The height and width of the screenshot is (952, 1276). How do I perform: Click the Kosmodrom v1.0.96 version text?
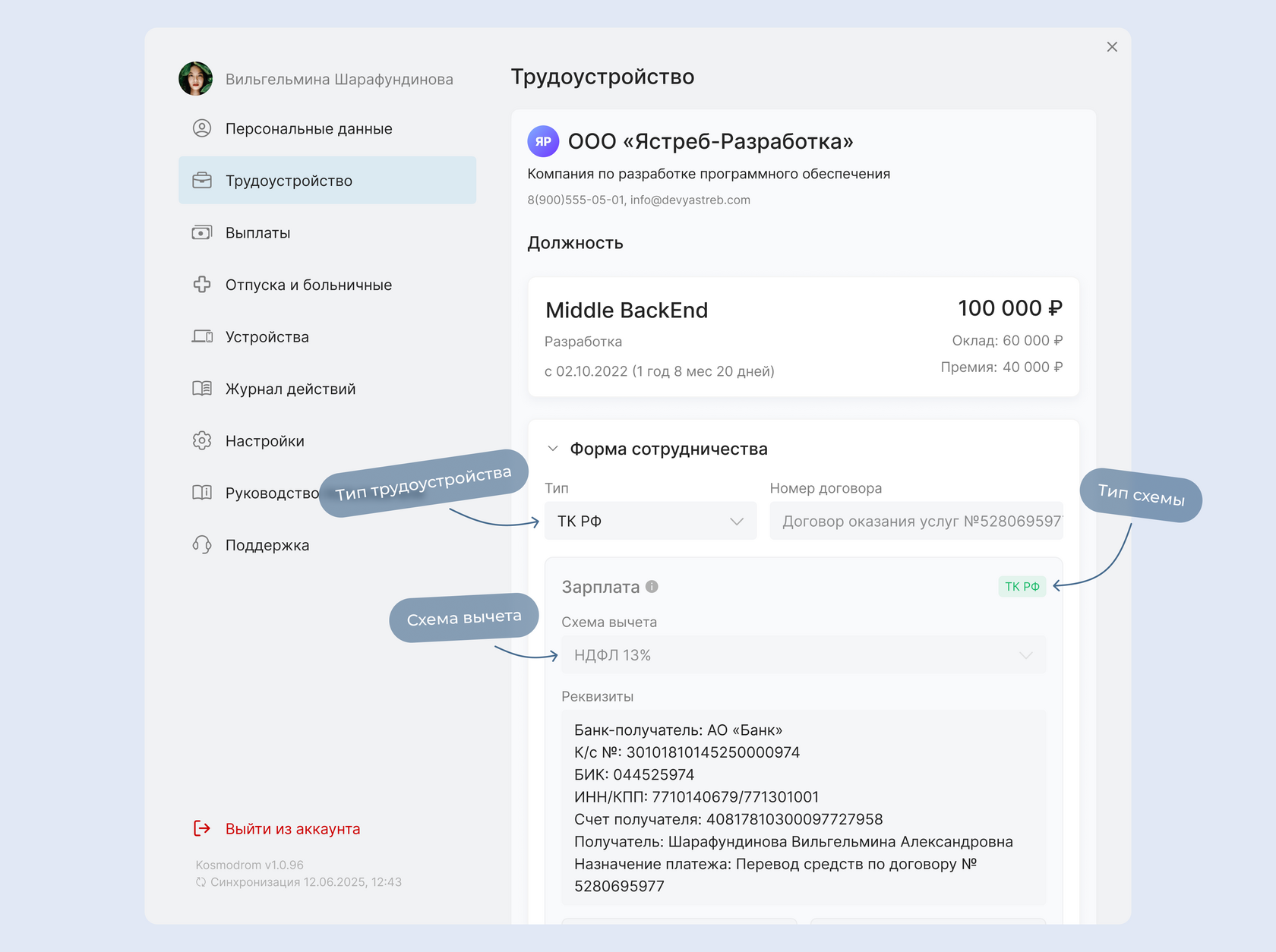[x=249, y=865]
